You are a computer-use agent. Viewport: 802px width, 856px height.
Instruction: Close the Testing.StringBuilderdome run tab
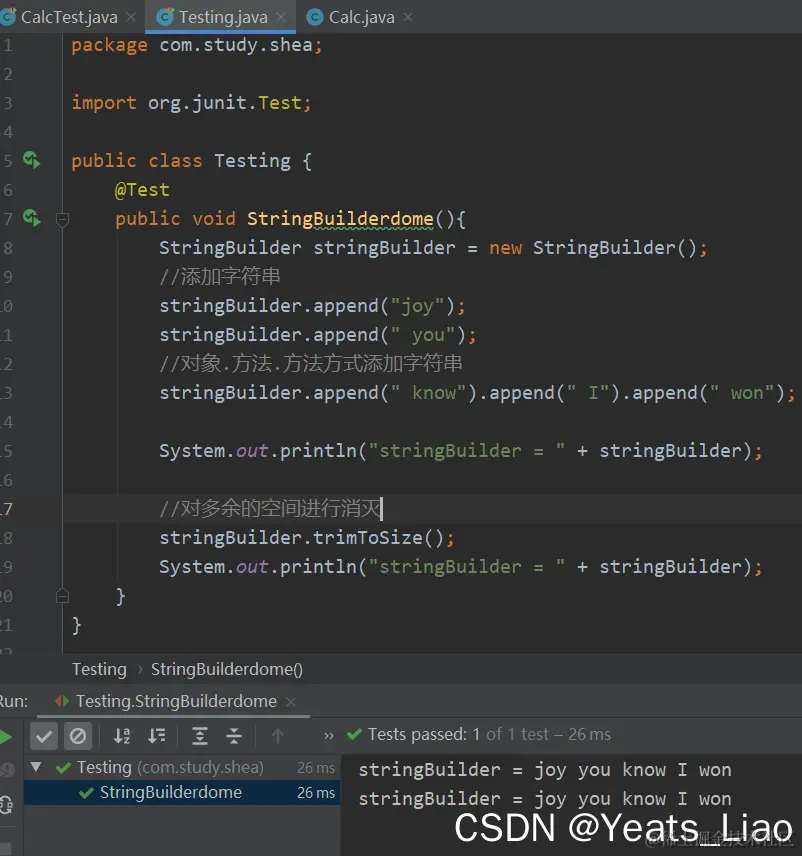[x=291, y=702]
